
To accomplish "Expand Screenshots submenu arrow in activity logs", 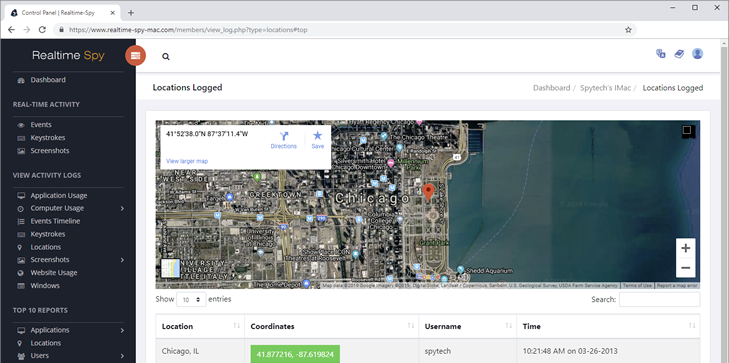I will pyautogui.click(x=122, y=260).
